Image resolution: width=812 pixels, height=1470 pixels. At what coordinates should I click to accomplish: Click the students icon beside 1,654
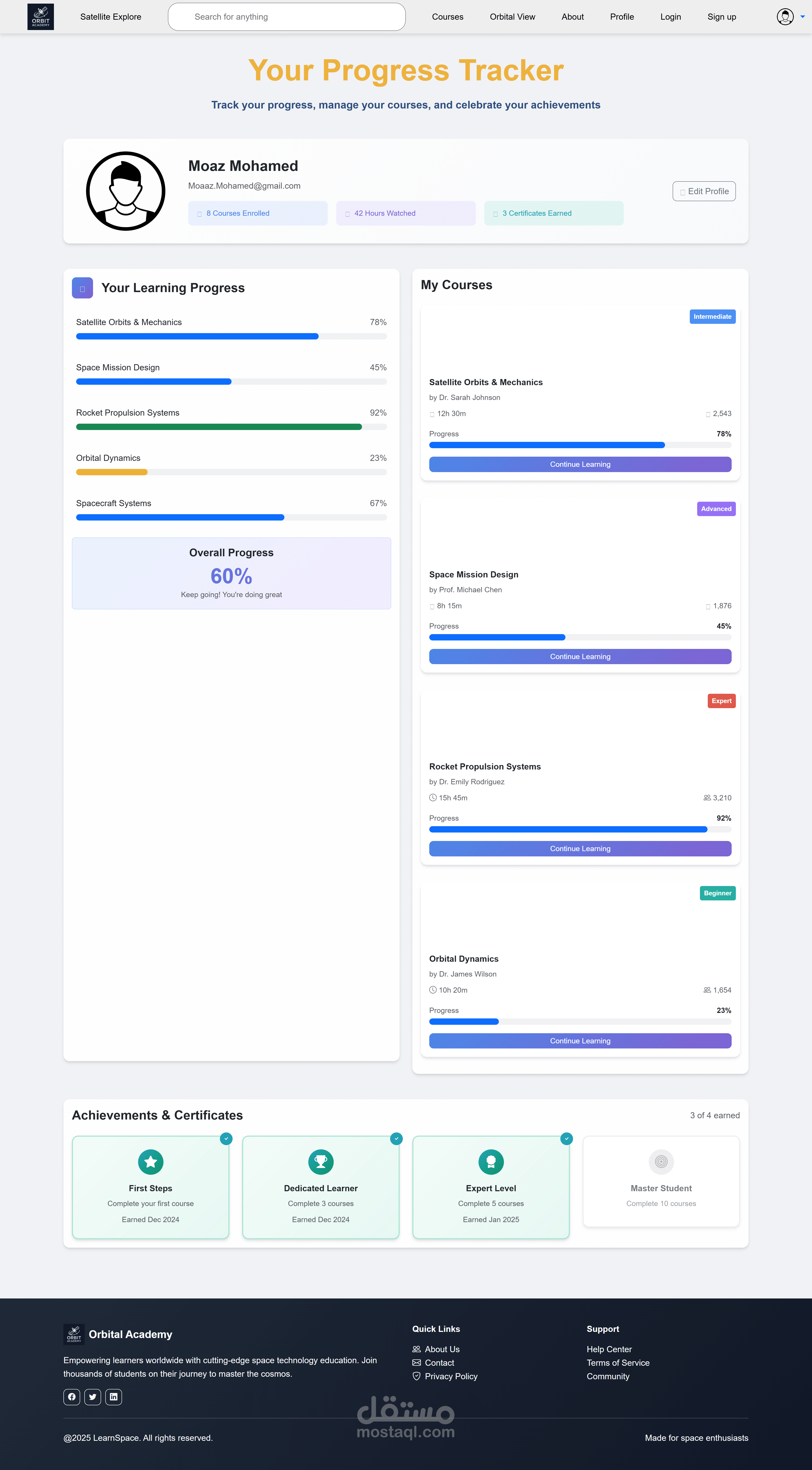click(x=707, y=990)
